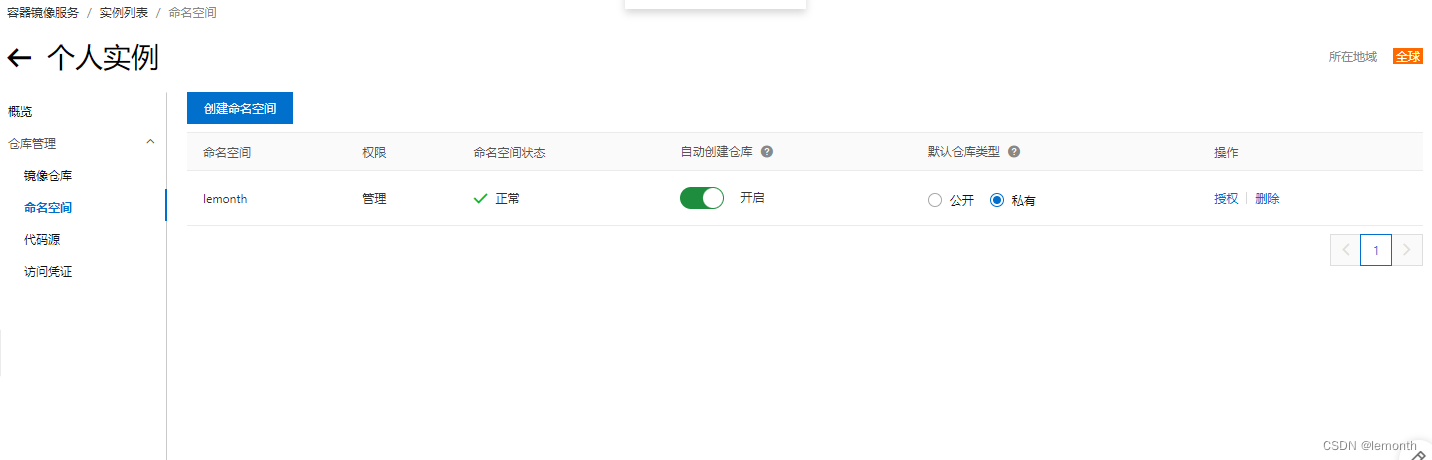The height and width of the screenshot is (460, 1432).
Task: Open 访问凭证 in the sidebar
Action: pyautogui.click(x=48, y=272)
